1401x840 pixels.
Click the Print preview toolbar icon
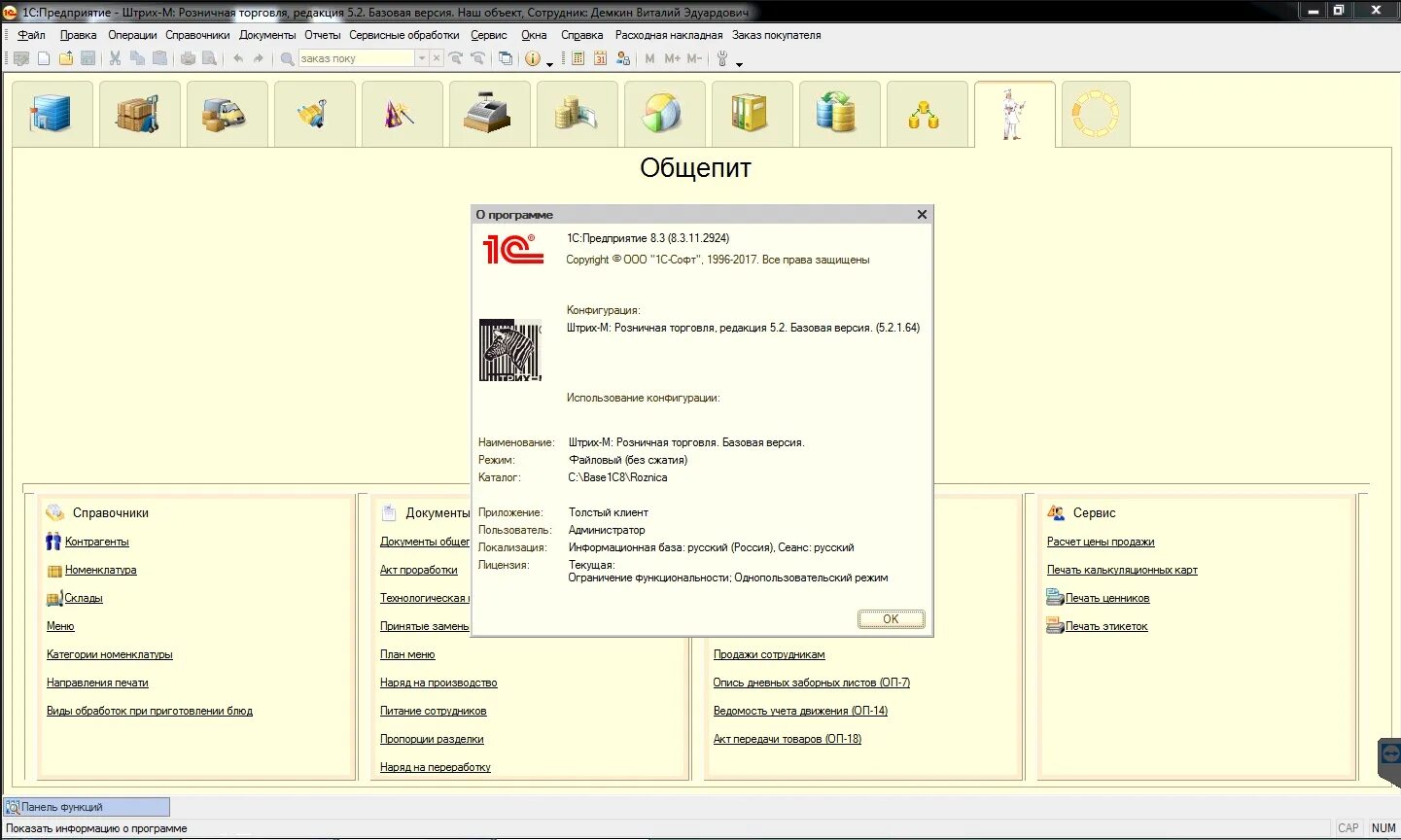click(209, 58)
